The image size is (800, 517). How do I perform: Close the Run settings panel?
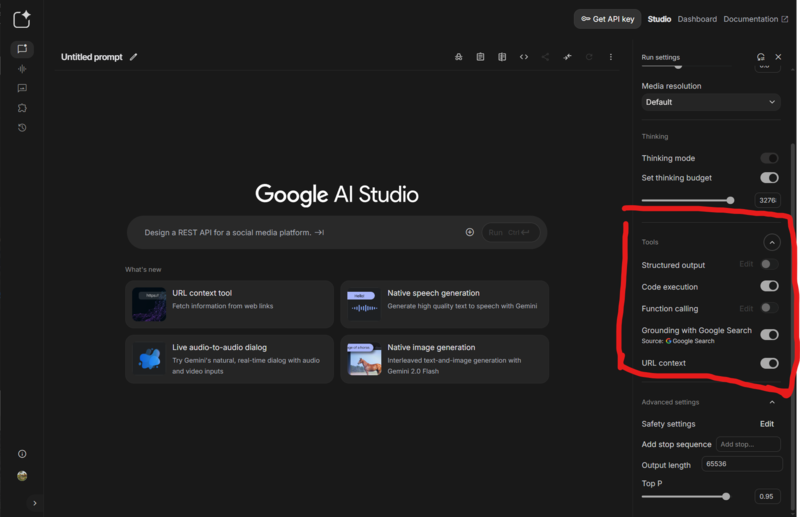click(778, 57)
